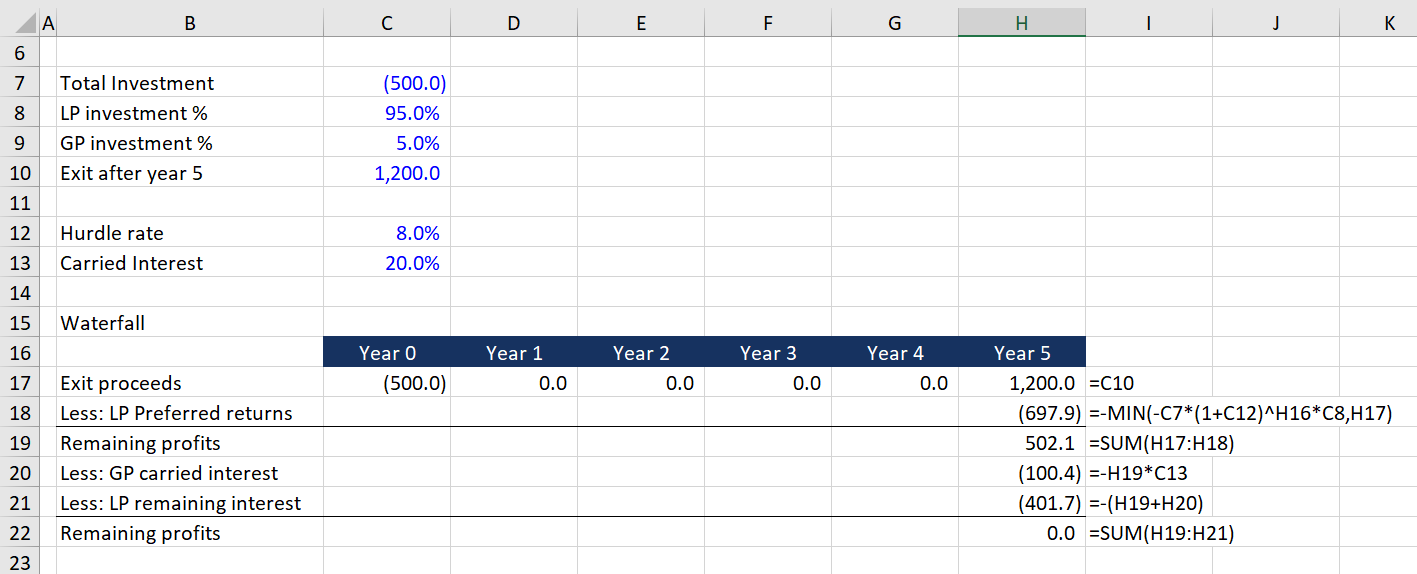The height and width of the screenshot is (574, 1417).
Task: Select column C header
Action: tap(387, 23)
